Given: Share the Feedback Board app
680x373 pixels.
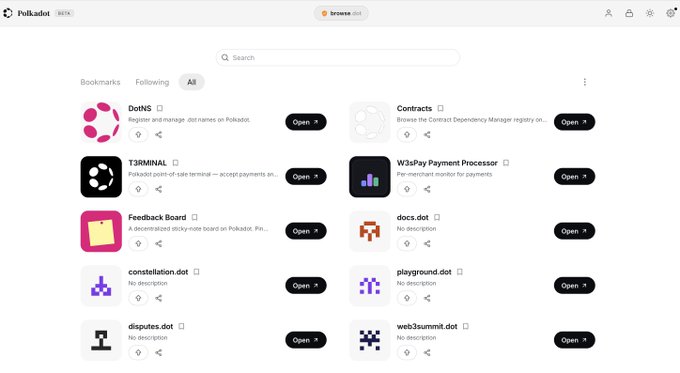Looking at the screenshot, I should 159,244.
